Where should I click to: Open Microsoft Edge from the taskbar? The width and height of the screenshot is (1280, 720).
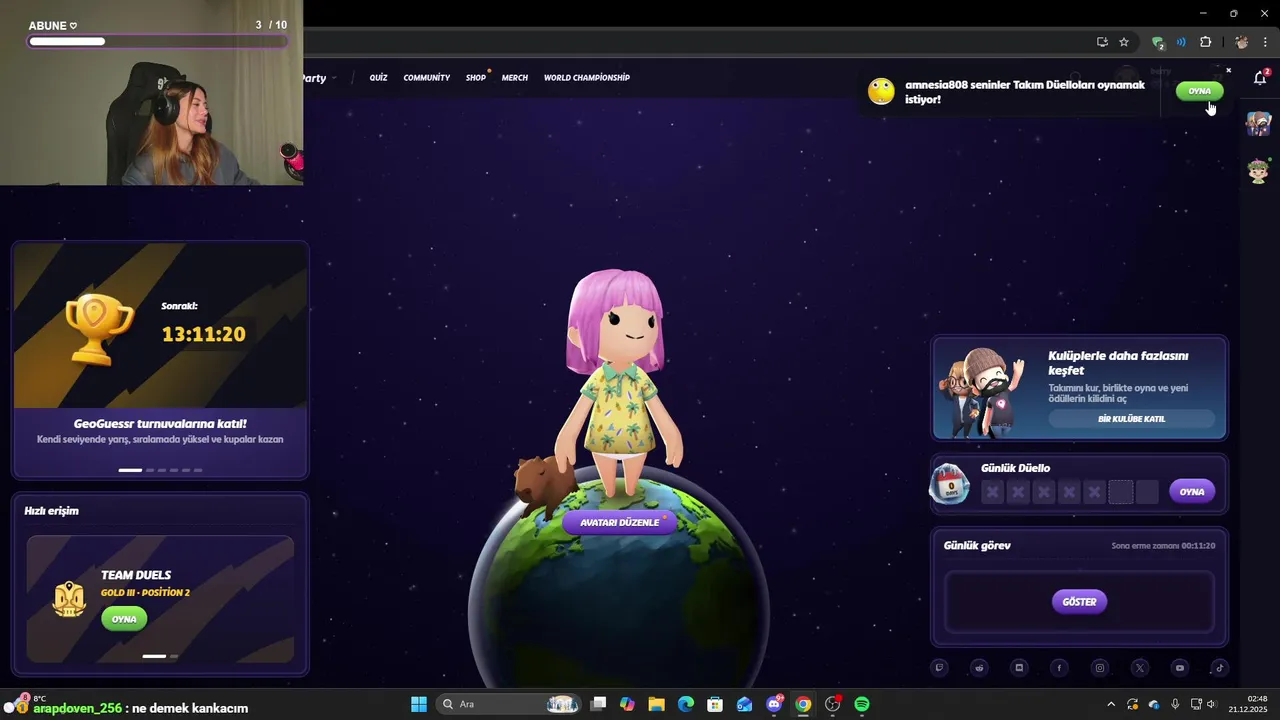686,704
